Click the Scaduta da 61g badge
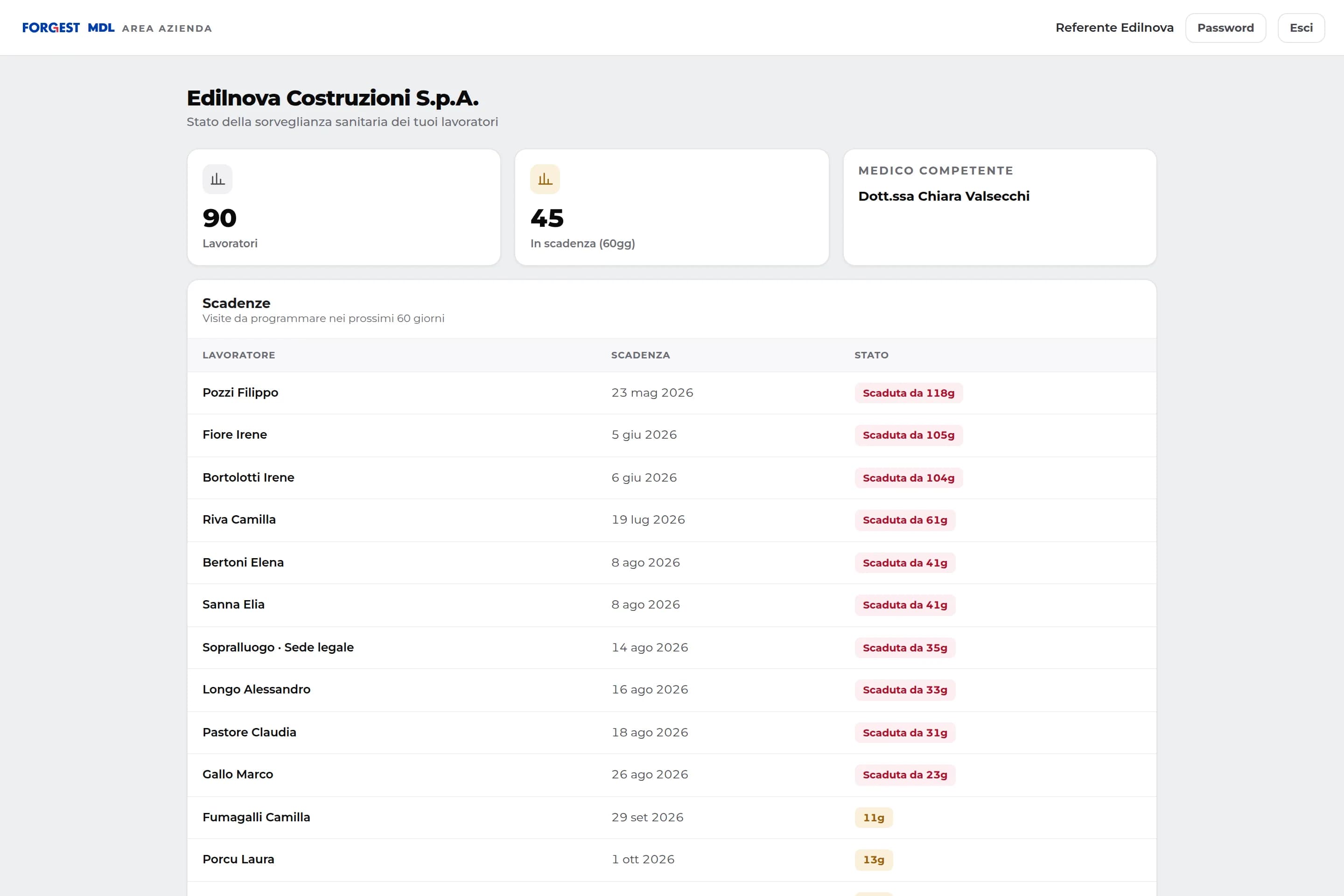This screenshot has height=896, width=1344. pos(905,520)
